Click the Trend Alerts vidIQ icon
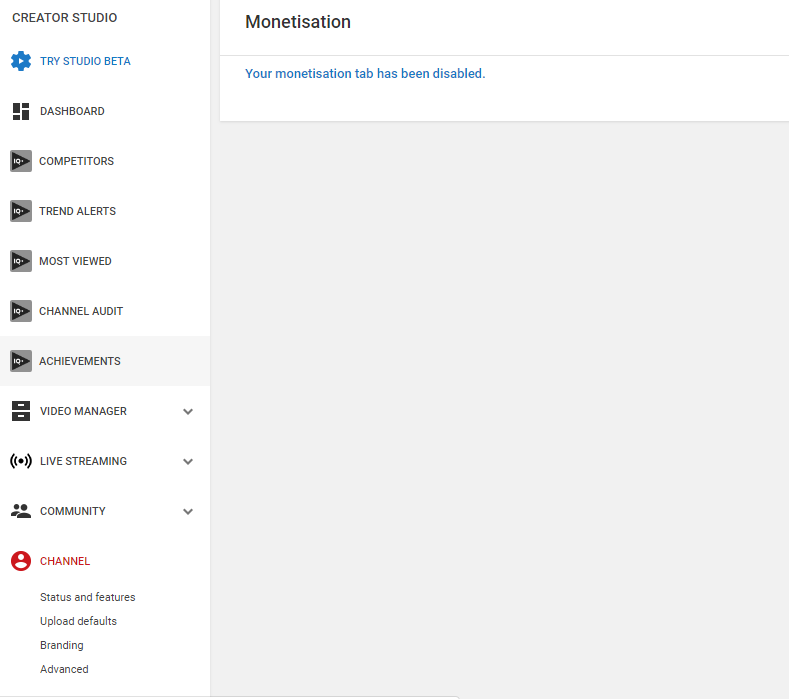This screenshot has width=789, height=699. click(21, 211)
